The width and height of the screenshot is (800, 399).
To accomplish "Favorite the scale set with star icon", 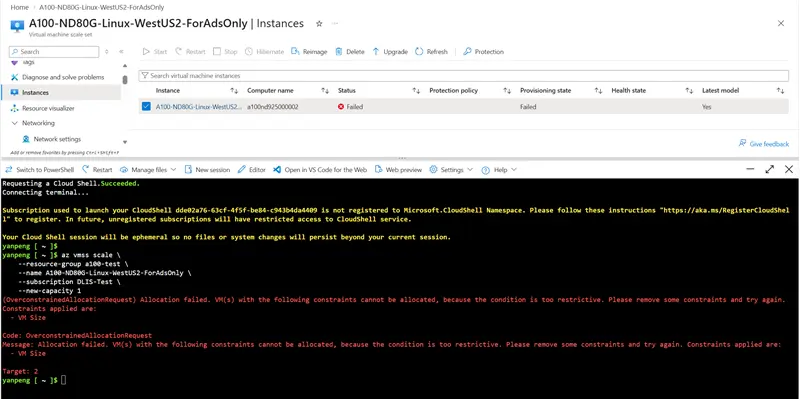I will point(319,23).
